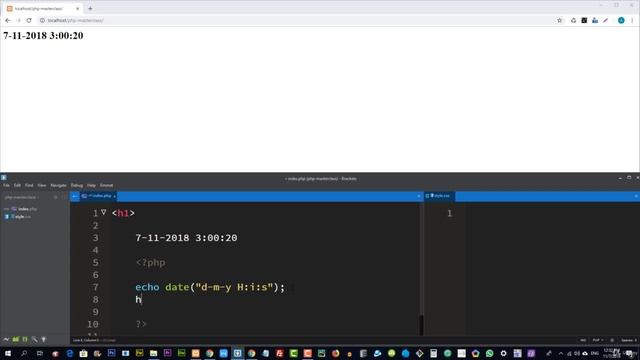Open Firefox from the taskbar
The width and height of the screenshot is (640, 360).
click(x=336, y=353)
